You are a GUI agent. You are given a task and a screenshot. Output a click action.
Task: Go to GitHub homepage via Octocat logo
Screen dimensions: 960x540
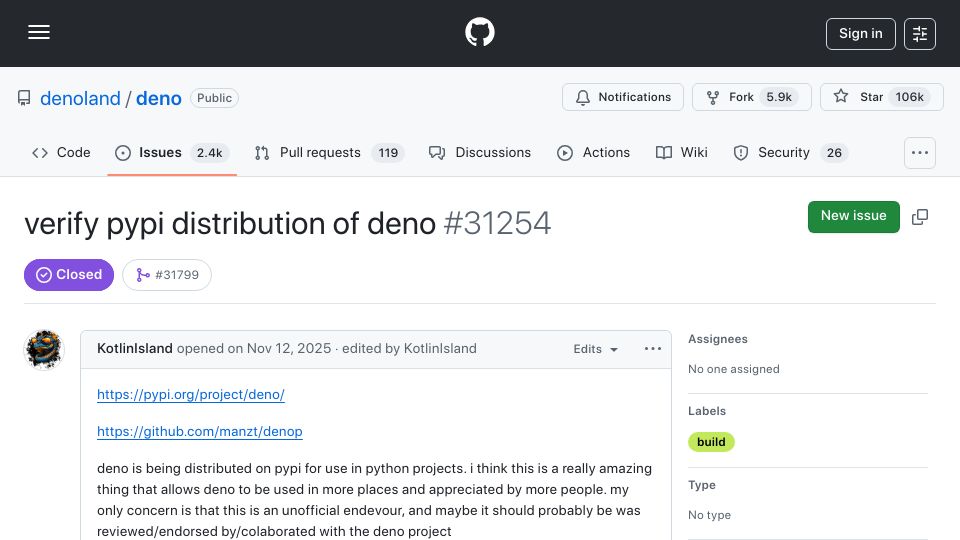point(479,32)
